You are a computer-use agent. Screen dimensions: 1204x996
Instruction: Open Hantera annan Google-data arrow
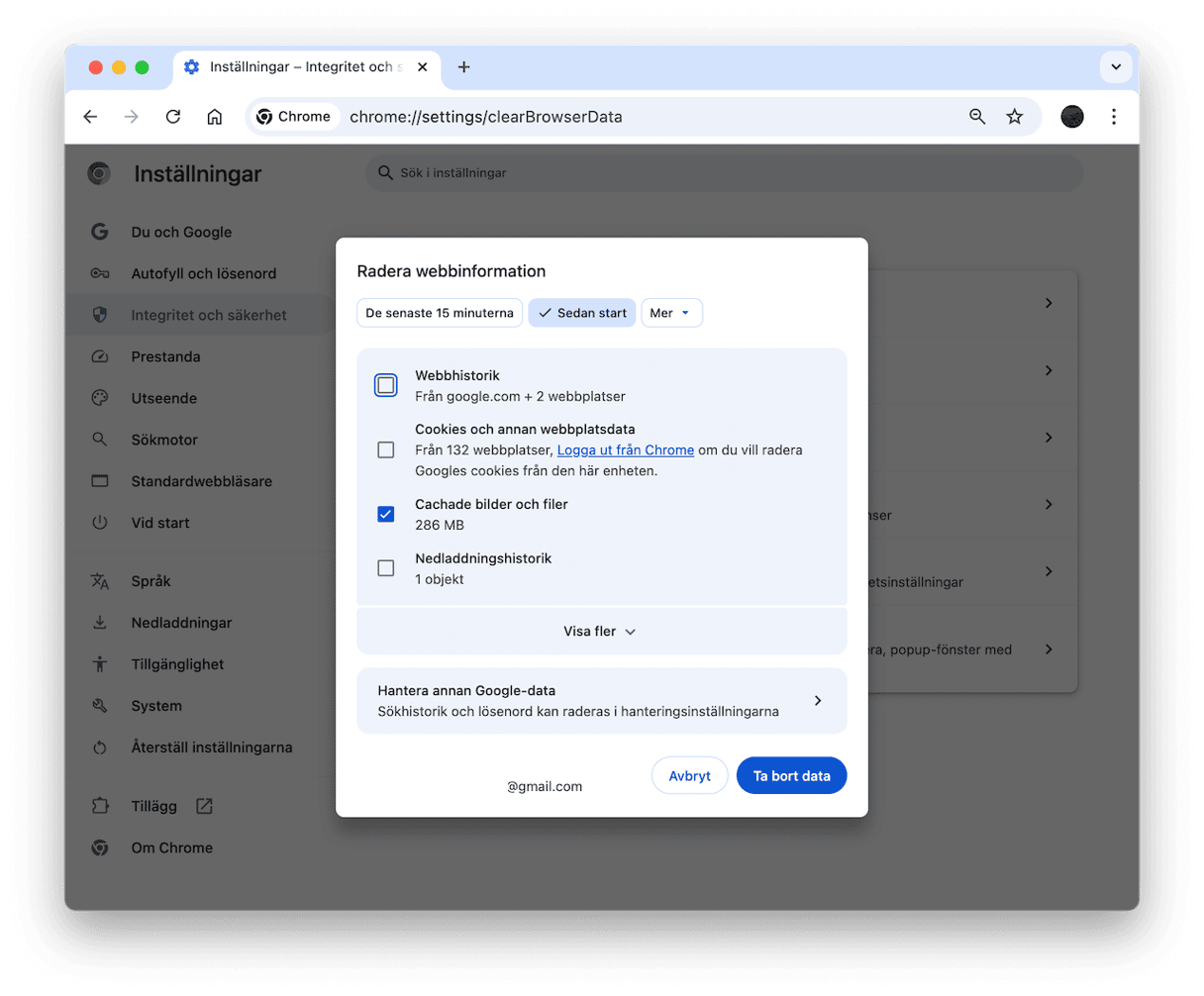pos(817,701)
